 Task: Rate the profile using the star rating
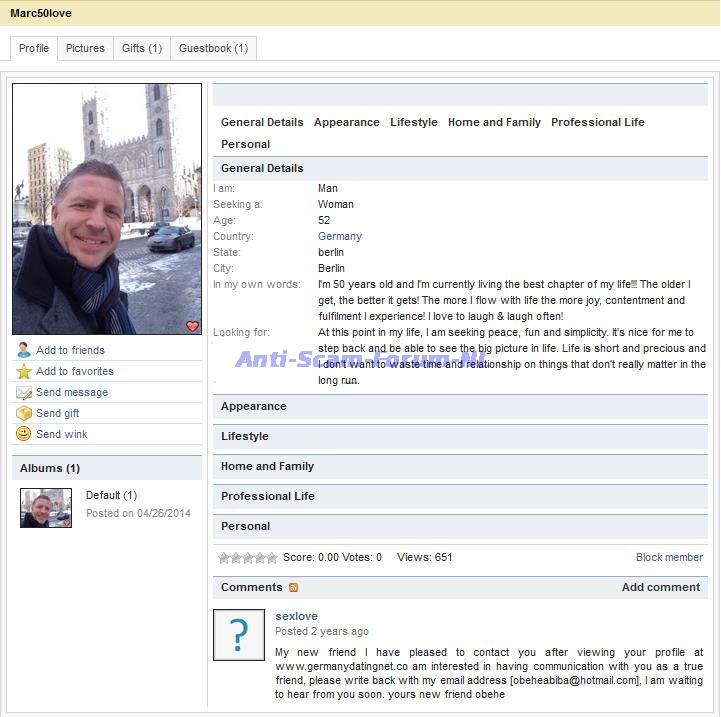tap(248, 558)
